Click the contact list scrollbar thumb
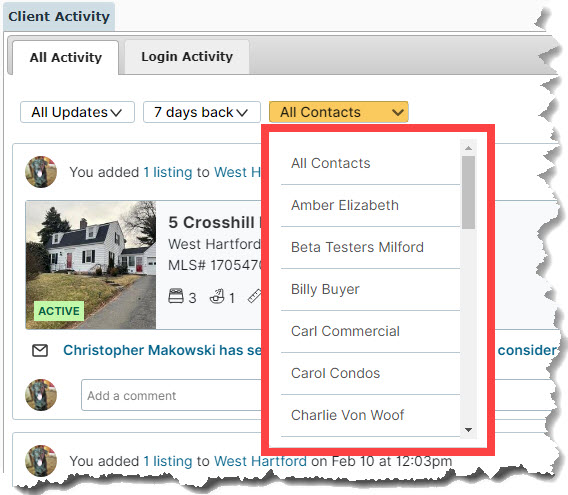 (468, 192)
